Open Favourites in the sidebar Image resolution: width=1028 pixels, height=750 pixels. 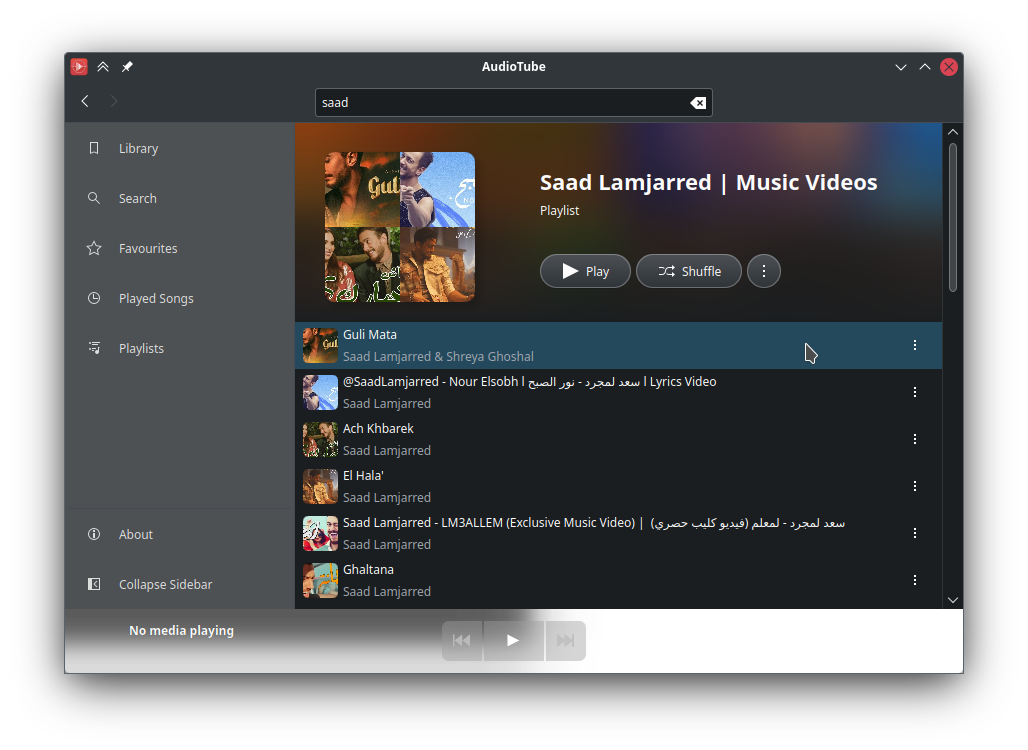tap(180, 248)
